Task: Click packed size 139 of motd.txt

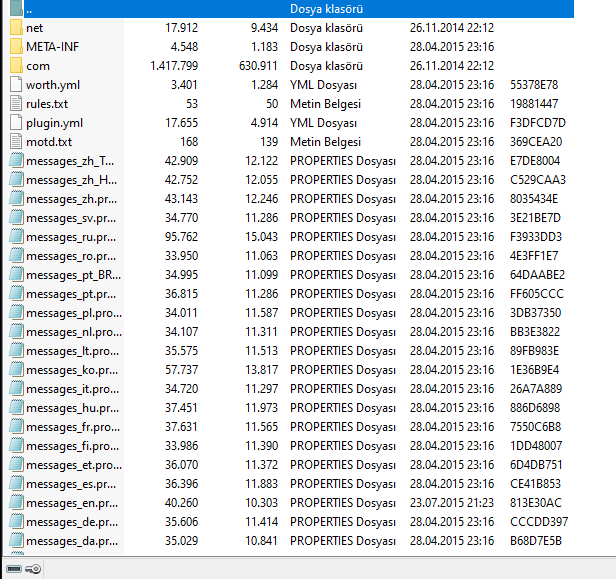Action: pyautogui.click(x=269, y=141)
